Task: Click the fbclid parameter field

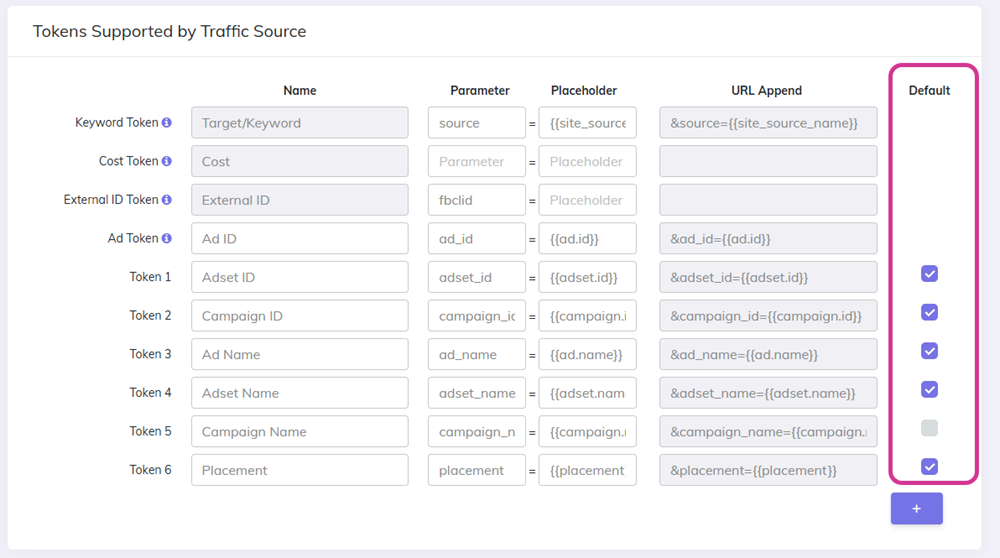Action: point(476,200)
